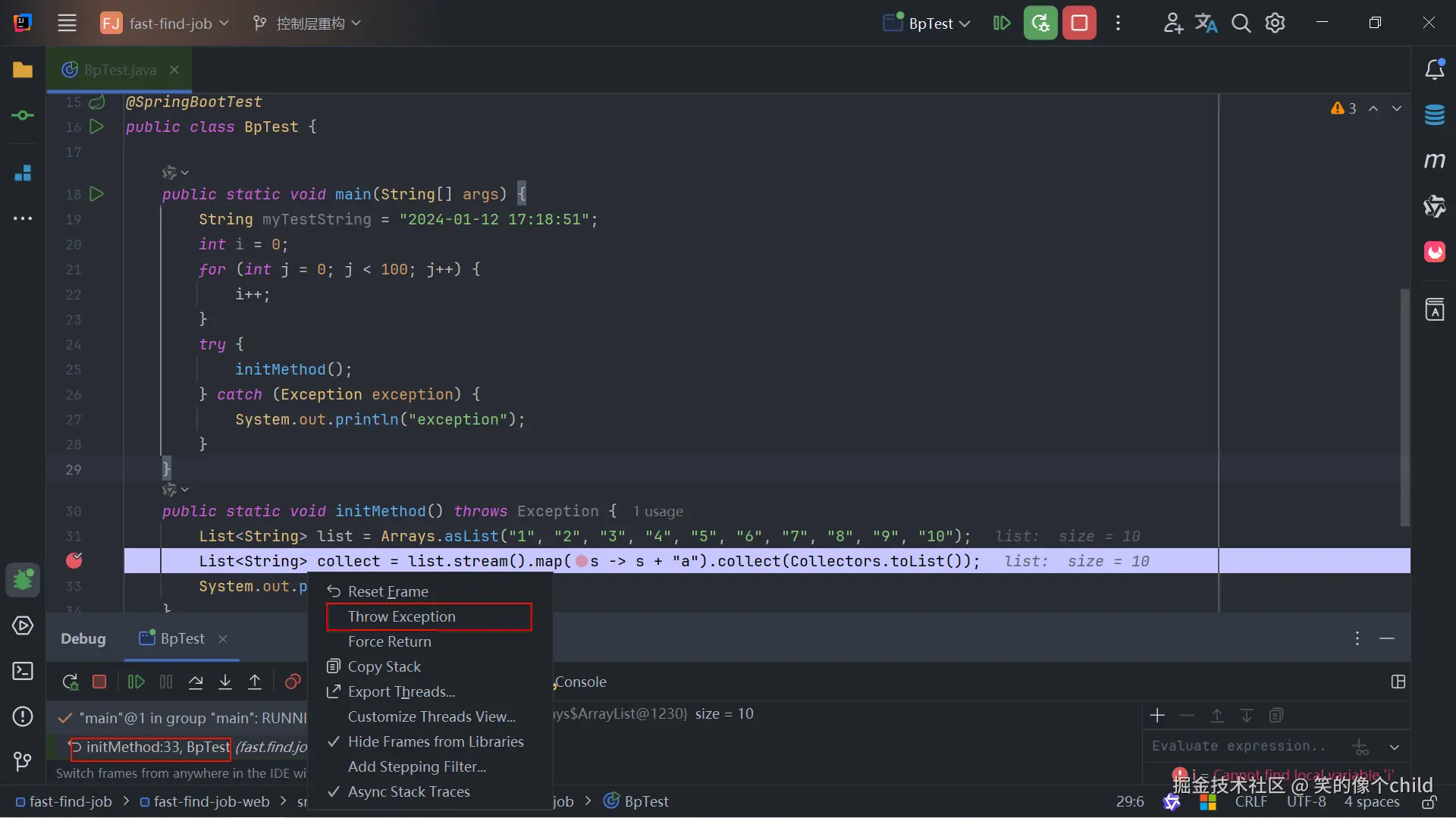The width and height of the screenshot is (1456, 818).
Task: Close the BpTest.java editor tab
Action: 174,70
